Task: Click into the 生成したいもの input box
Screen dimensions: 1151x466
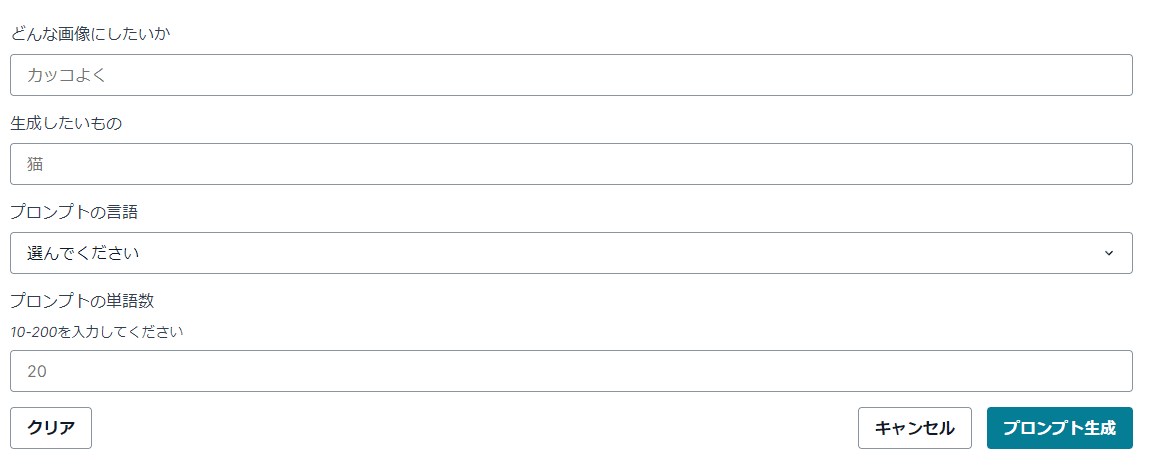Action: (x=570, y=164)
